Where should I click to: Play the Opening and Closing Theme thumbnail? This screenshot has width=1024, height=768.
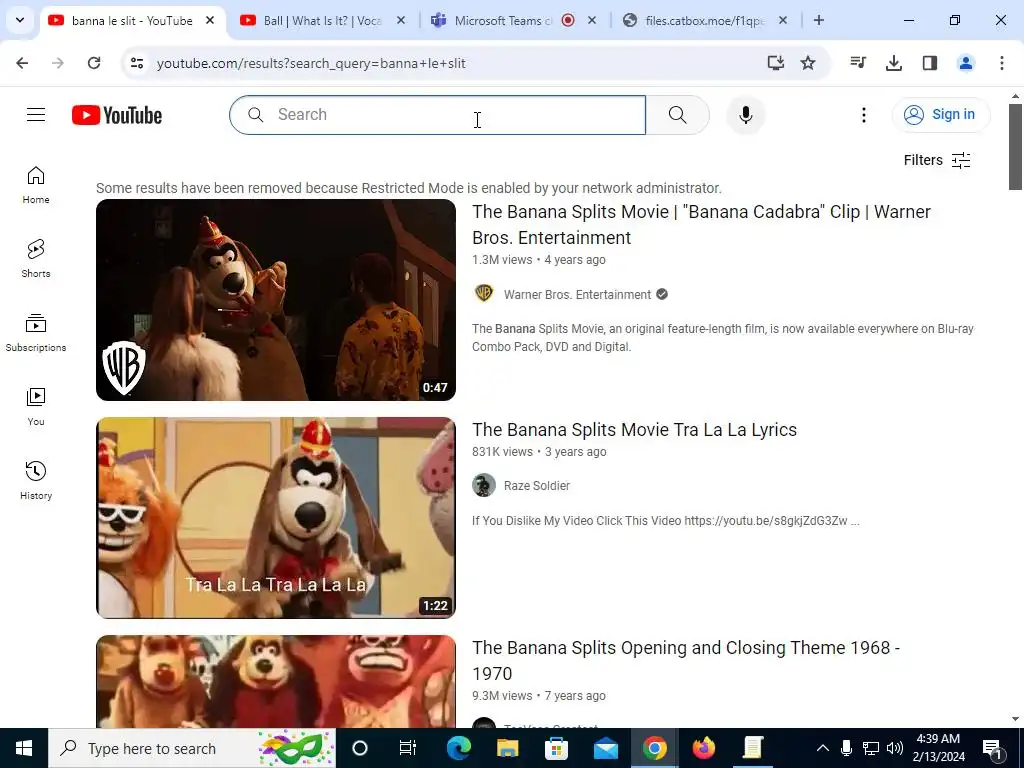click(276, 681)
